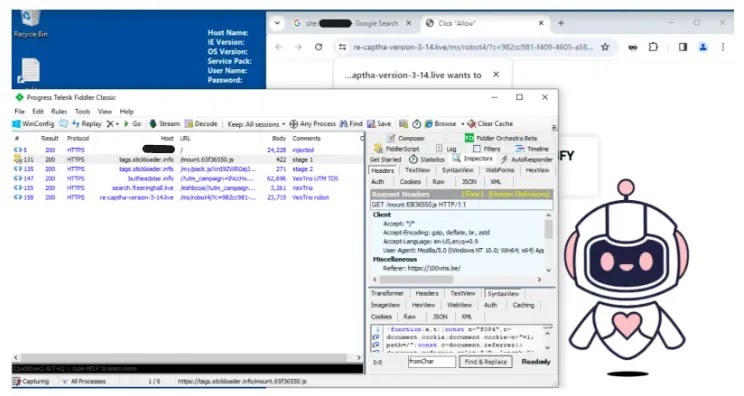Reload the page in Chrome
Viewport: 744px width, 396px height.
pos(319,47)
